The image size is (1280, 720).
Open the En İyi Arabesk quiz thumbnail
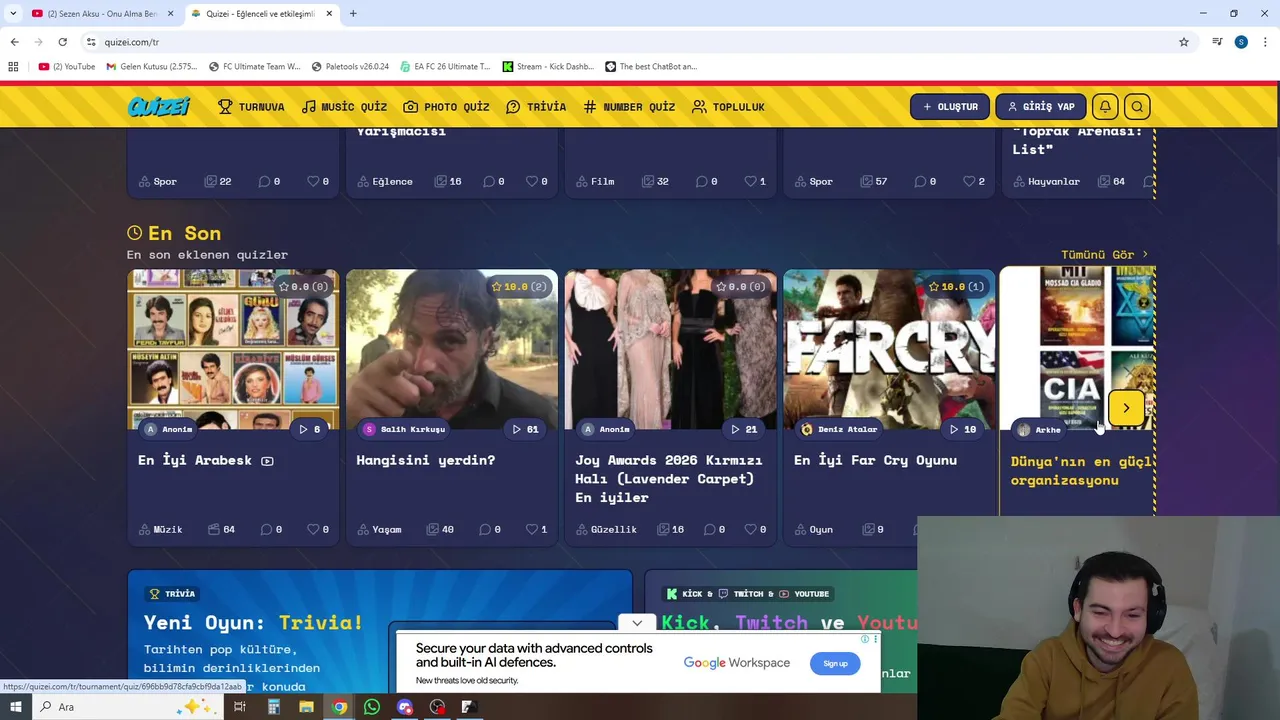pyautogui.click(x=233, y=349)
